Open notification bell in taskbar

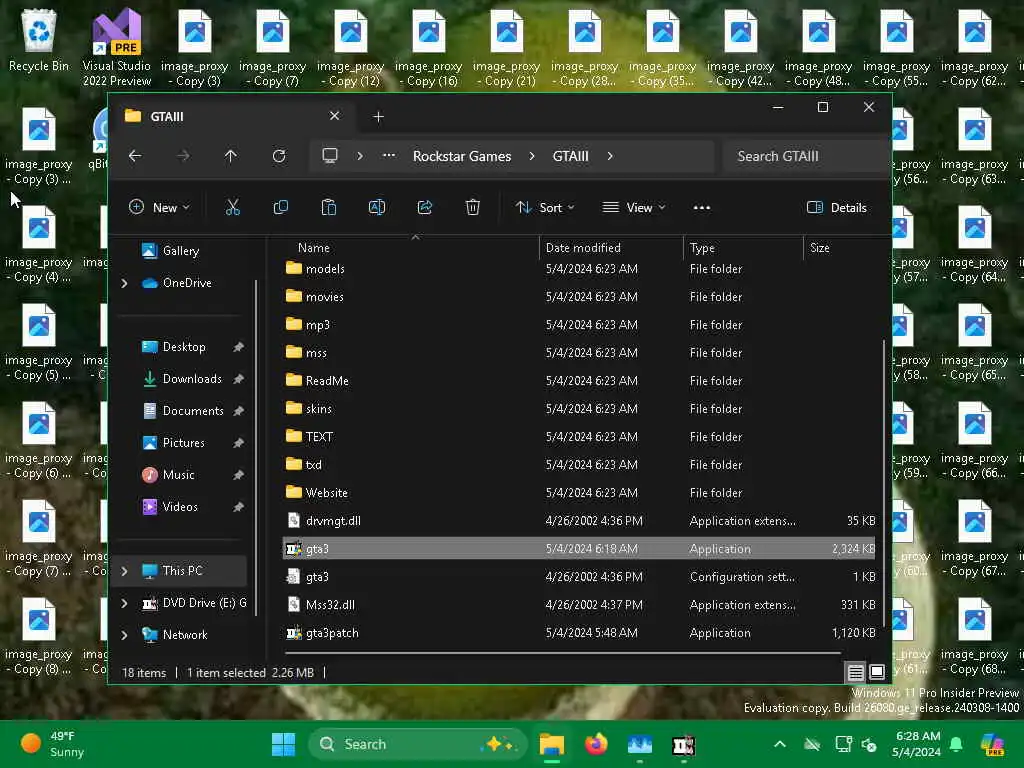(x=956, y=744)
